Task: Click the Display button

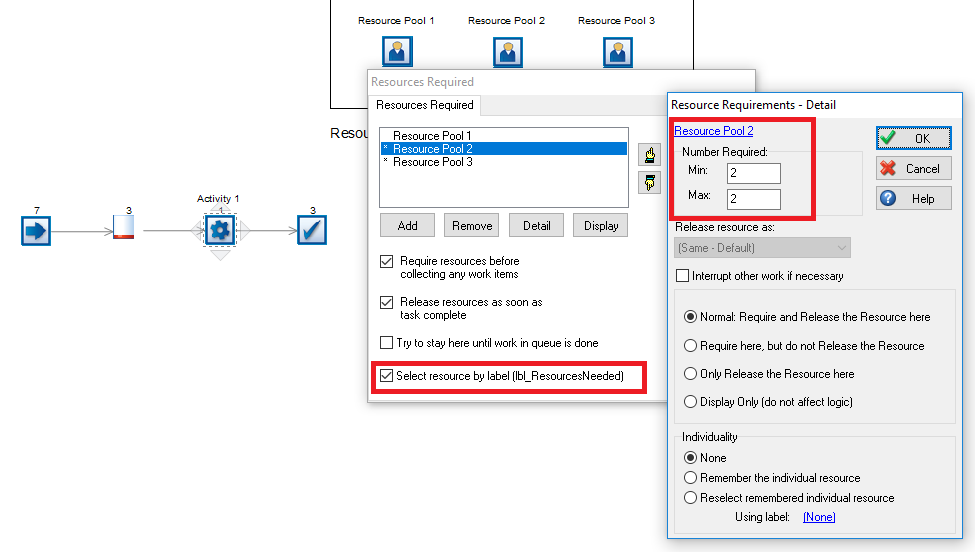Action: [x=601, y=226]
